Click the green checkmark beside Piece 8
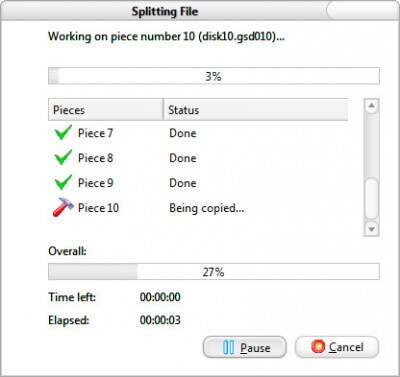Viewport: 400px width, 377px height. (63, 157)
